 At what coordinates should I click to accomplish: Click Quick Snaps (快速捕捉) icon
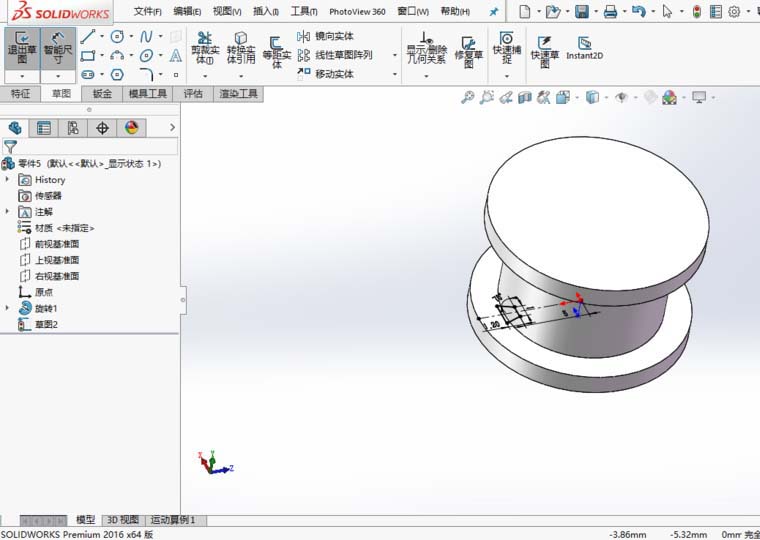point(507,48)
